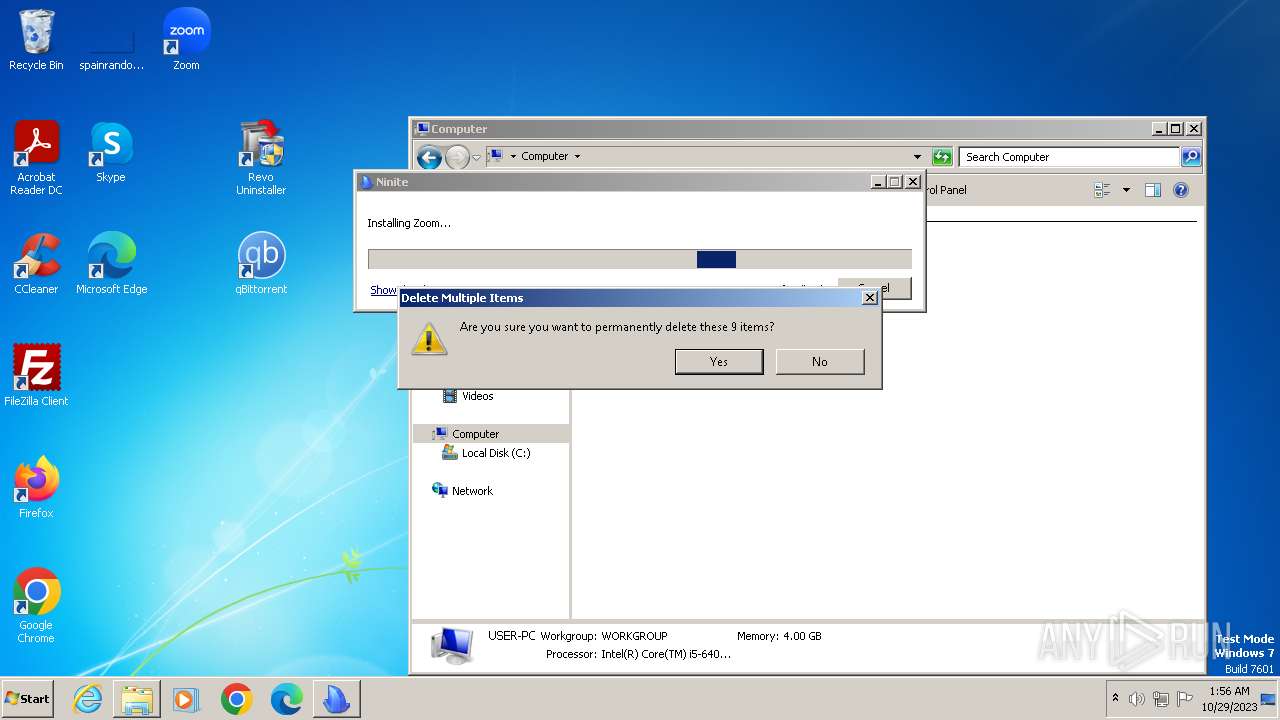This screenshot has width=1280, height=720.
Task: Open volume control in tray
Action: 1137,699
